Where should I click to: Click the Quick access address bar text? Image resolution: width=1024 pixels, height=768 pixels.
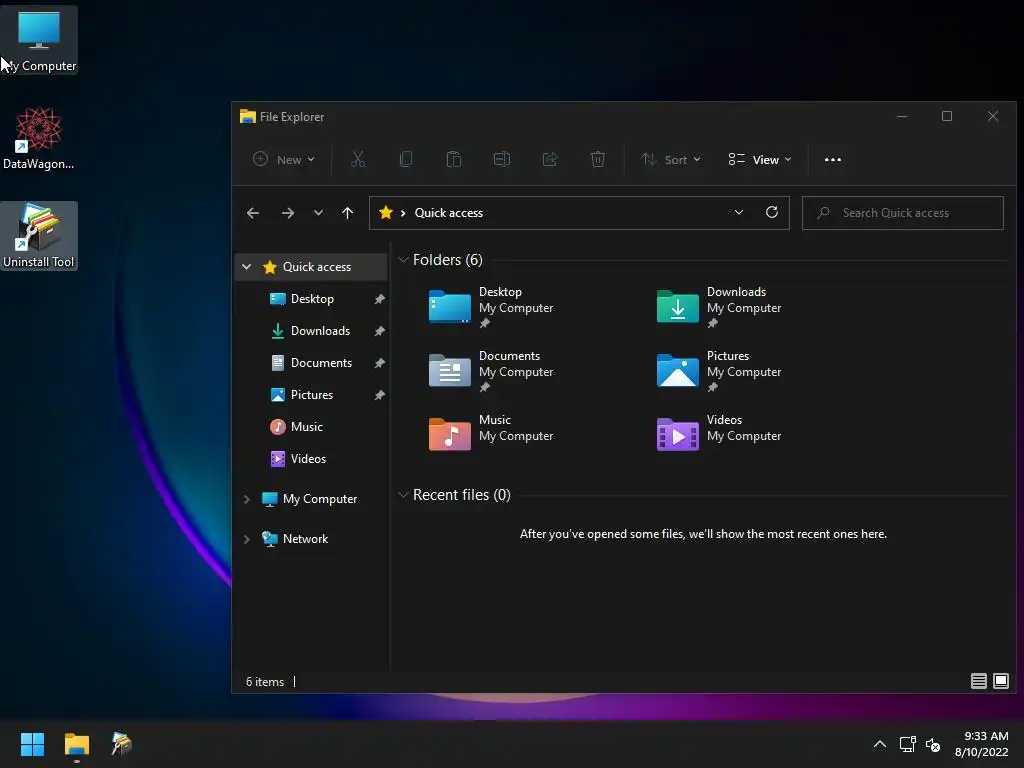[x=449, y=213]
